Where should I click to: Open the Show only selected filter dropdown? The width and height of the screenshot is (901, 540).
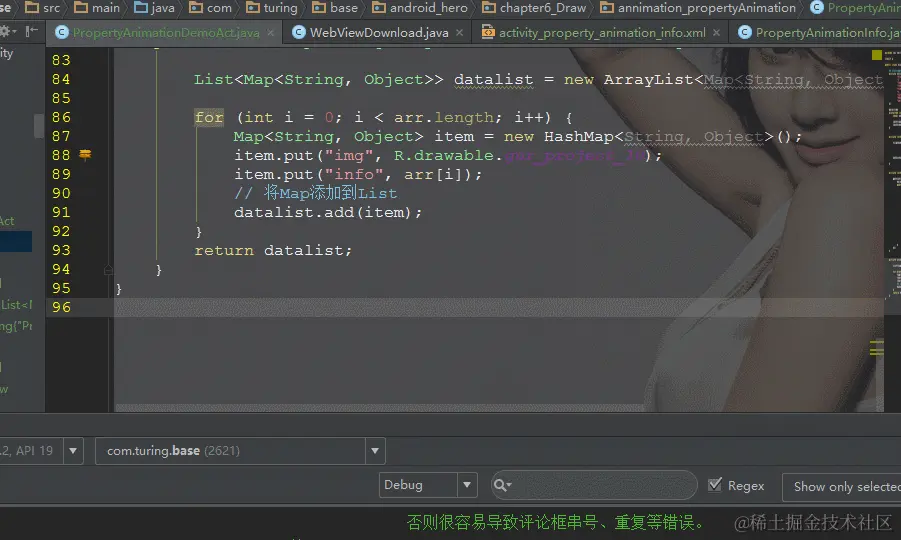pos(842,487)
